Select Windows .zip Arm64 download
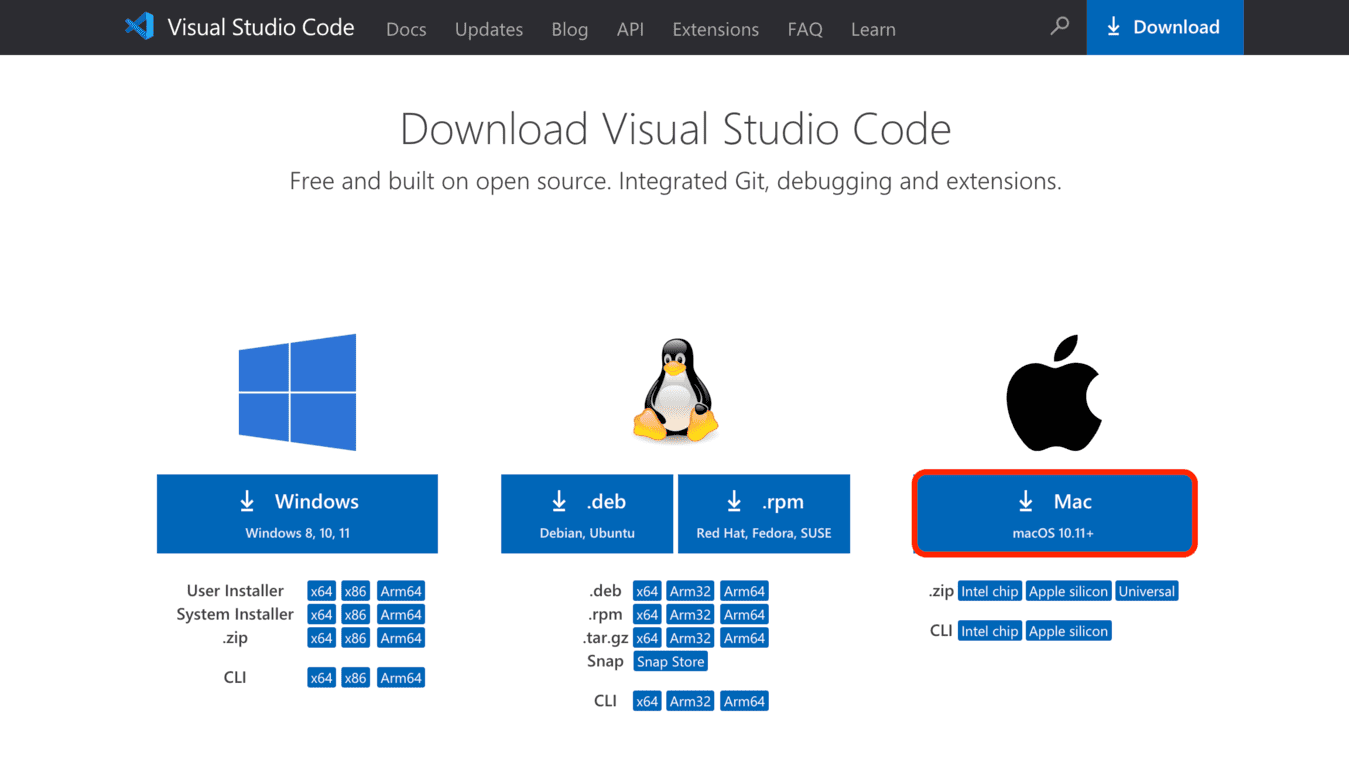 pos(401,638)
